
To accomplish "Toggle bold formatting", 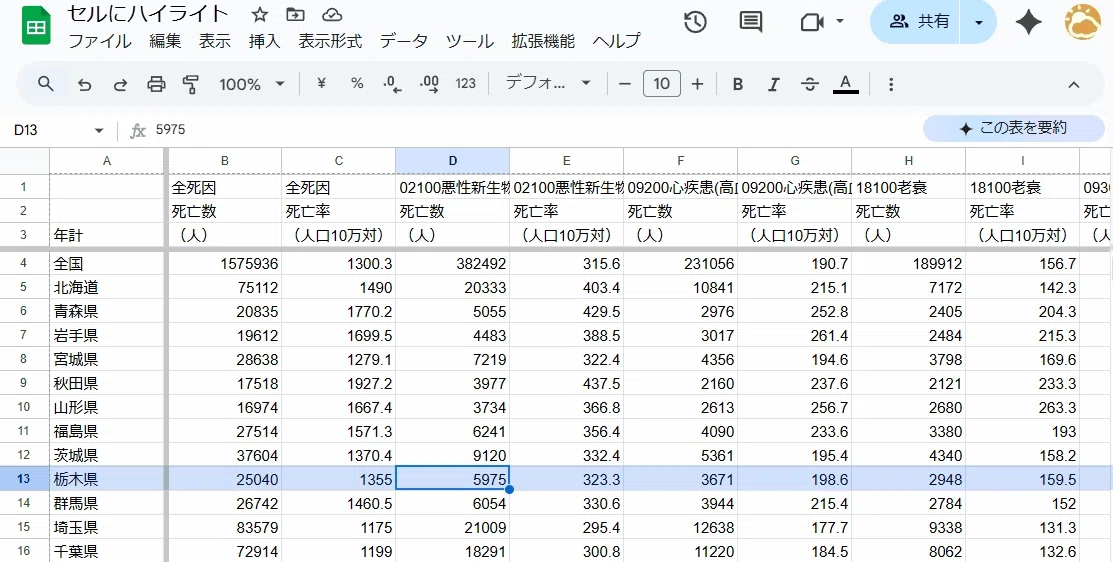I will click(x=738, y=84).
